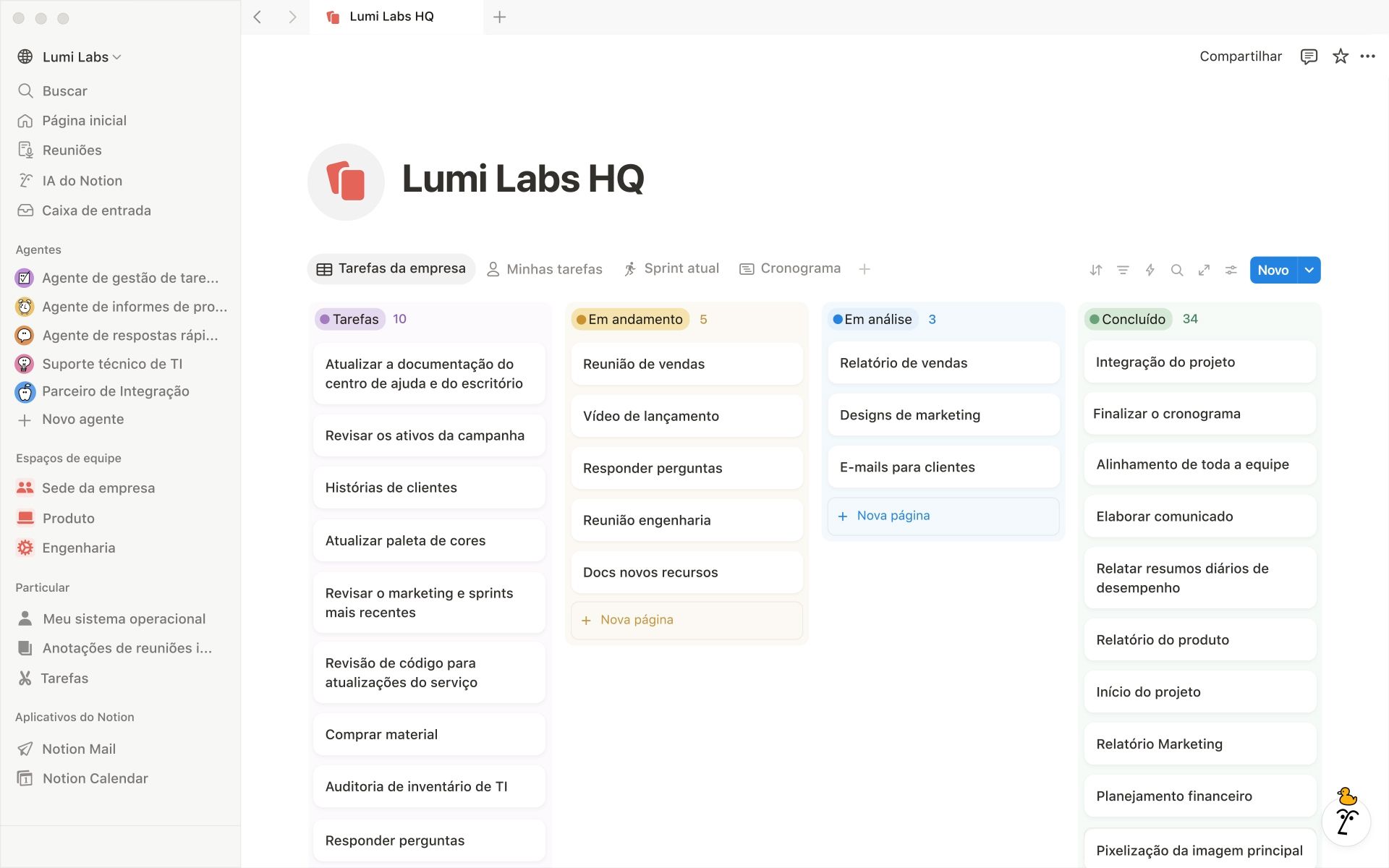Screen dimensions: 1389x868
Task: Open the Notion AI floating assistant button
Action: (1346, 821)
